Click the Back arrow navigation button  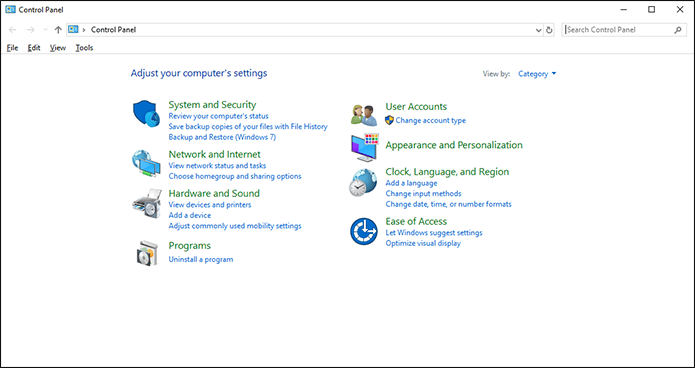pyautogui.click(x=12, y=30)
